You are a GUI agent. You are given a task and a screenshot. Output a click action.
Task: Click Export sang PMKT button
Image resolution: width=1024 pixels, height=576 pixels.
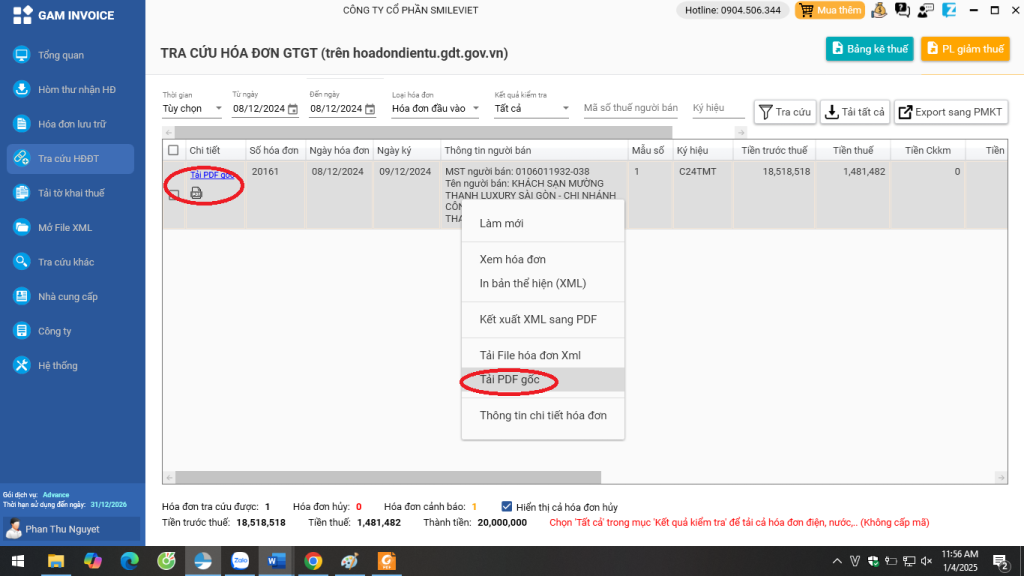[951, 112]
